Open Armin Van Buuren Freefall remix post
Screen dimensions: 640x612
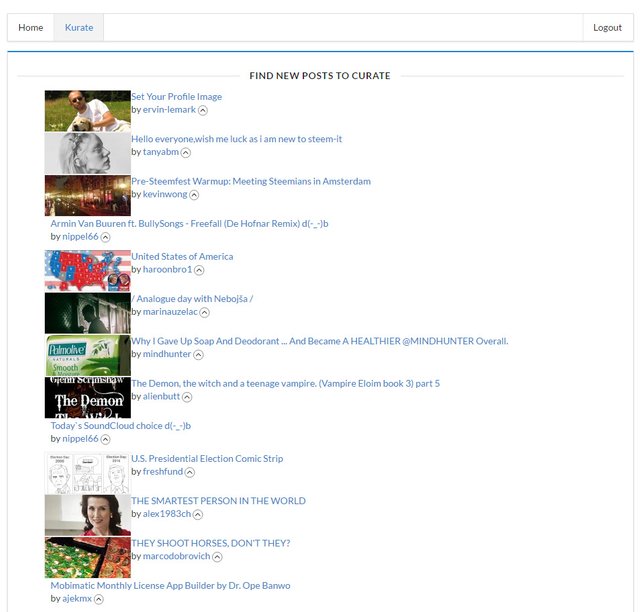coord(189,223)
